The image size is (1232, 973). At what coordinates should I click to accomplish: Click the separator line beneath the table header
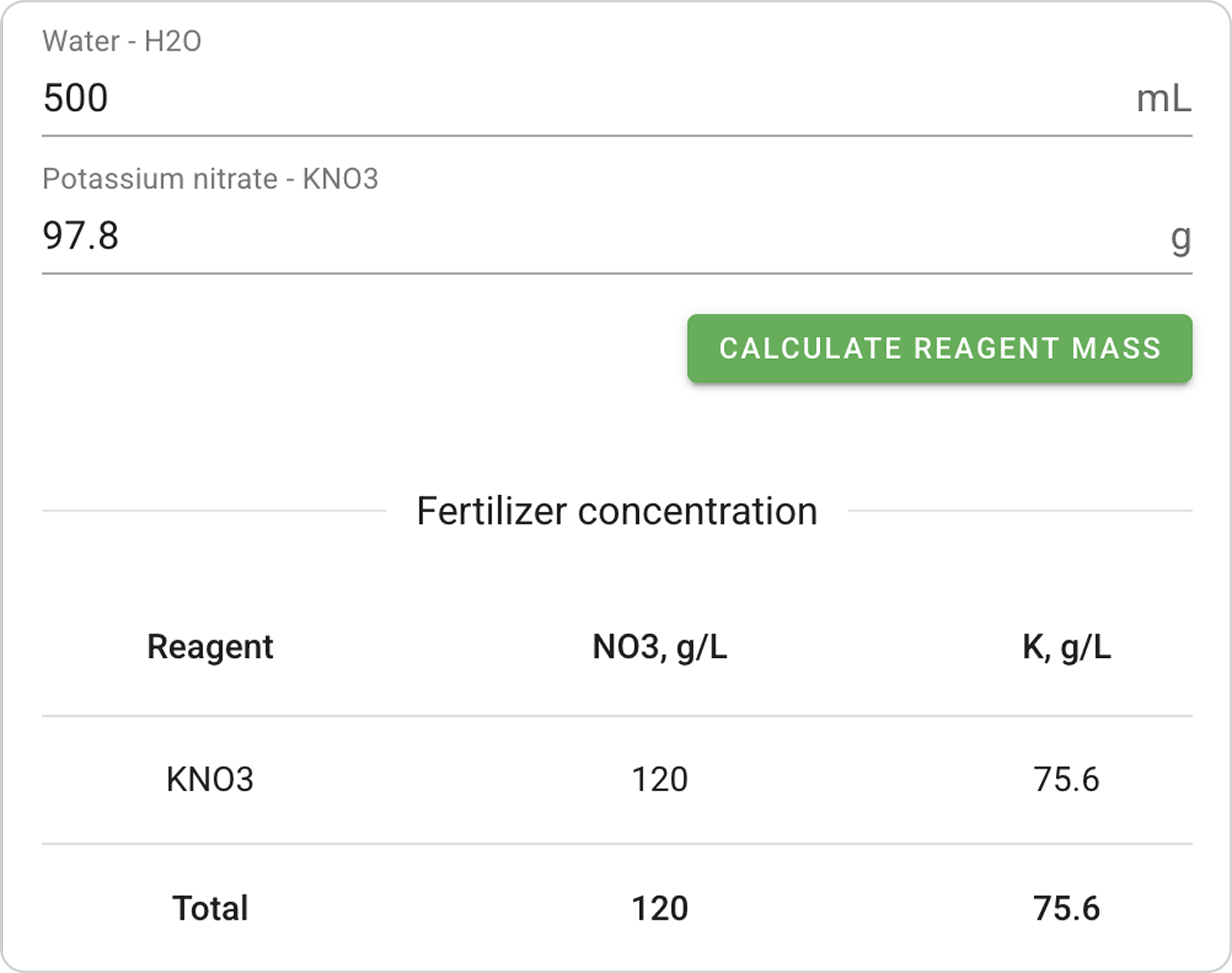[x=617, y=716]
